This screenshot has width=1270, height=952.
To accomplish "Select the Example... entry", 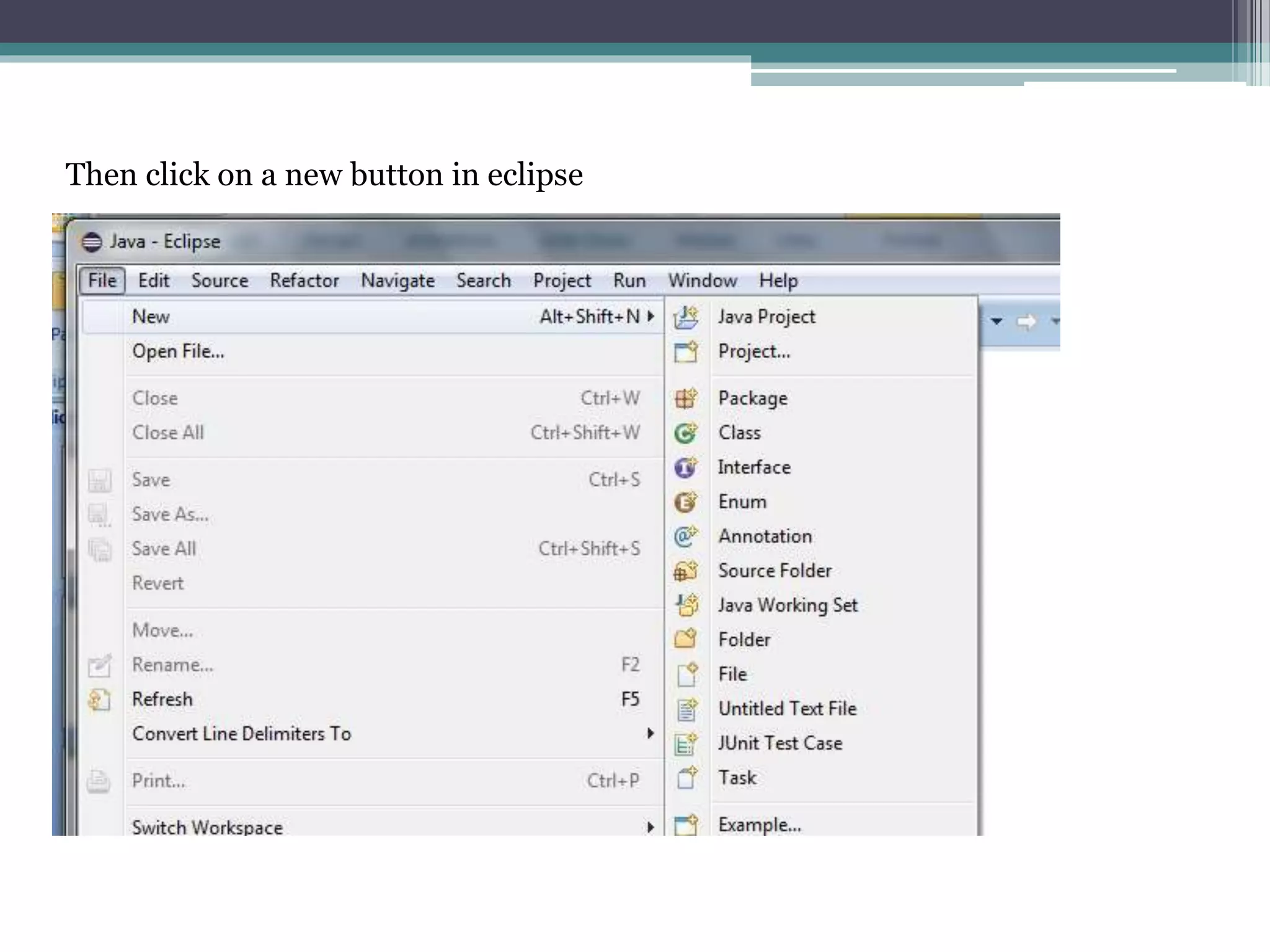I will (759, 825).
